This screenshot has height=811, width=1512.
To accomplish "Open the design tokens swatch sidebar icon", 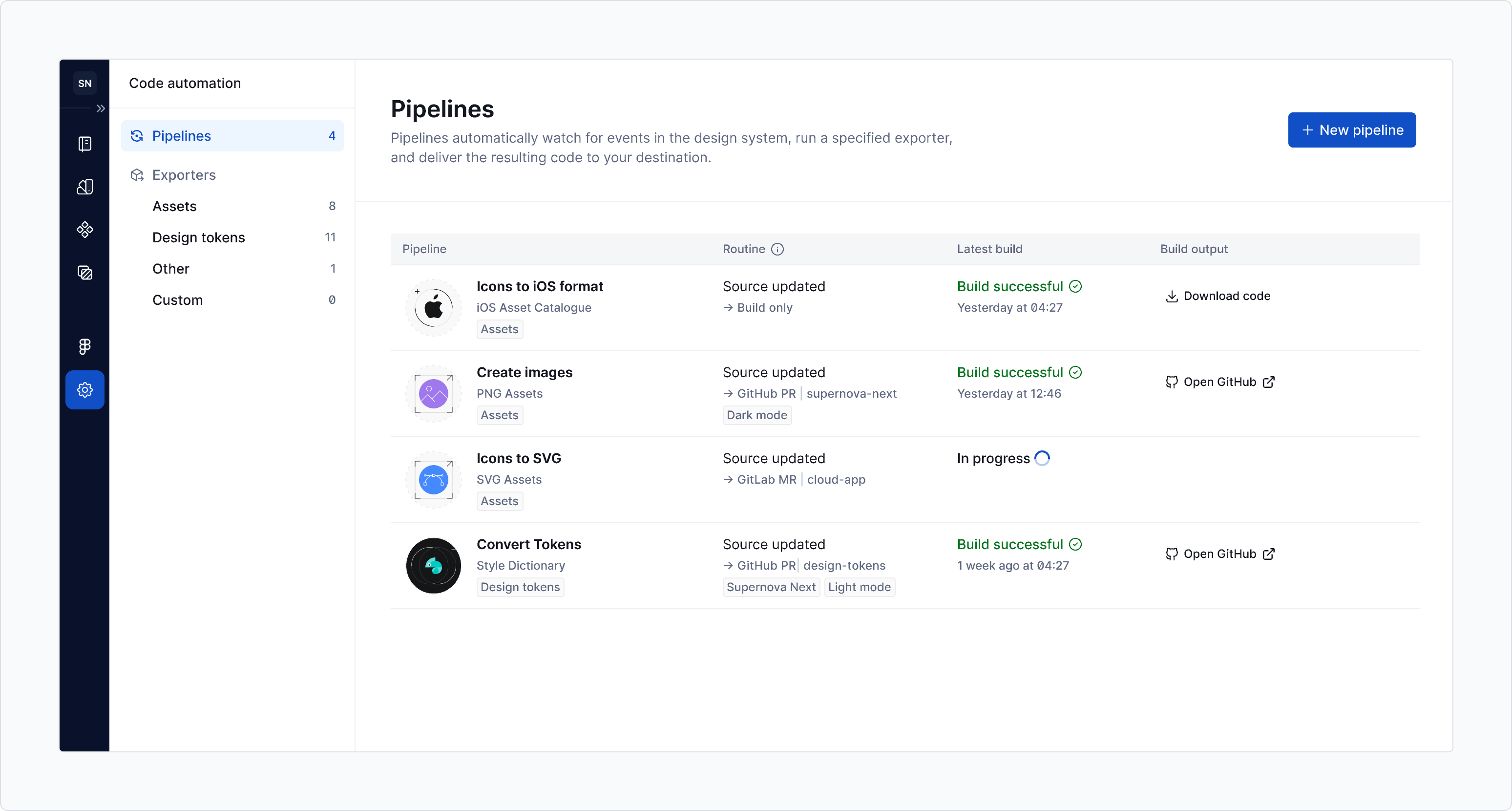I will (84, 187).
